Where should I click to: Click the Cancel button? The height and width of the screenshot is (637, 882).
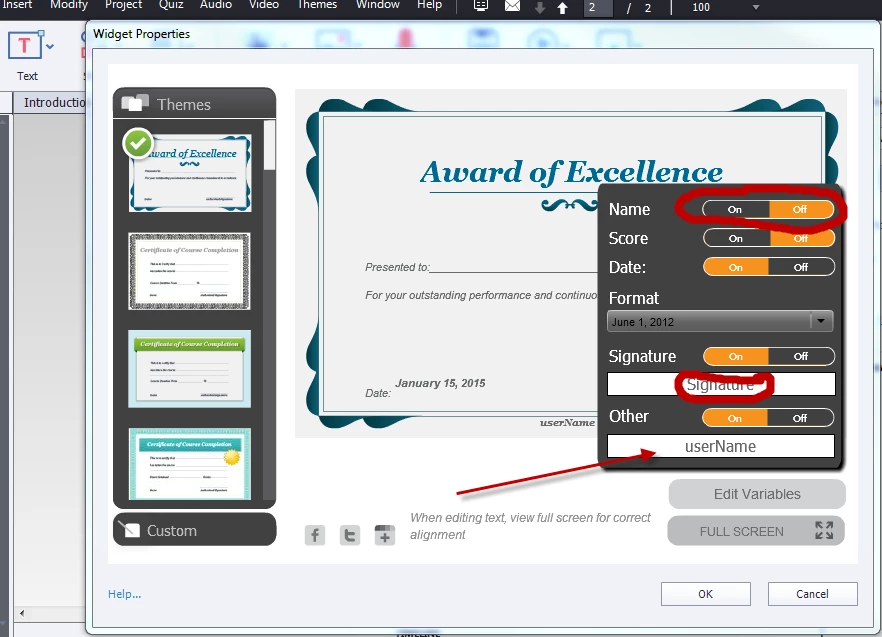(x=812, y=594)
